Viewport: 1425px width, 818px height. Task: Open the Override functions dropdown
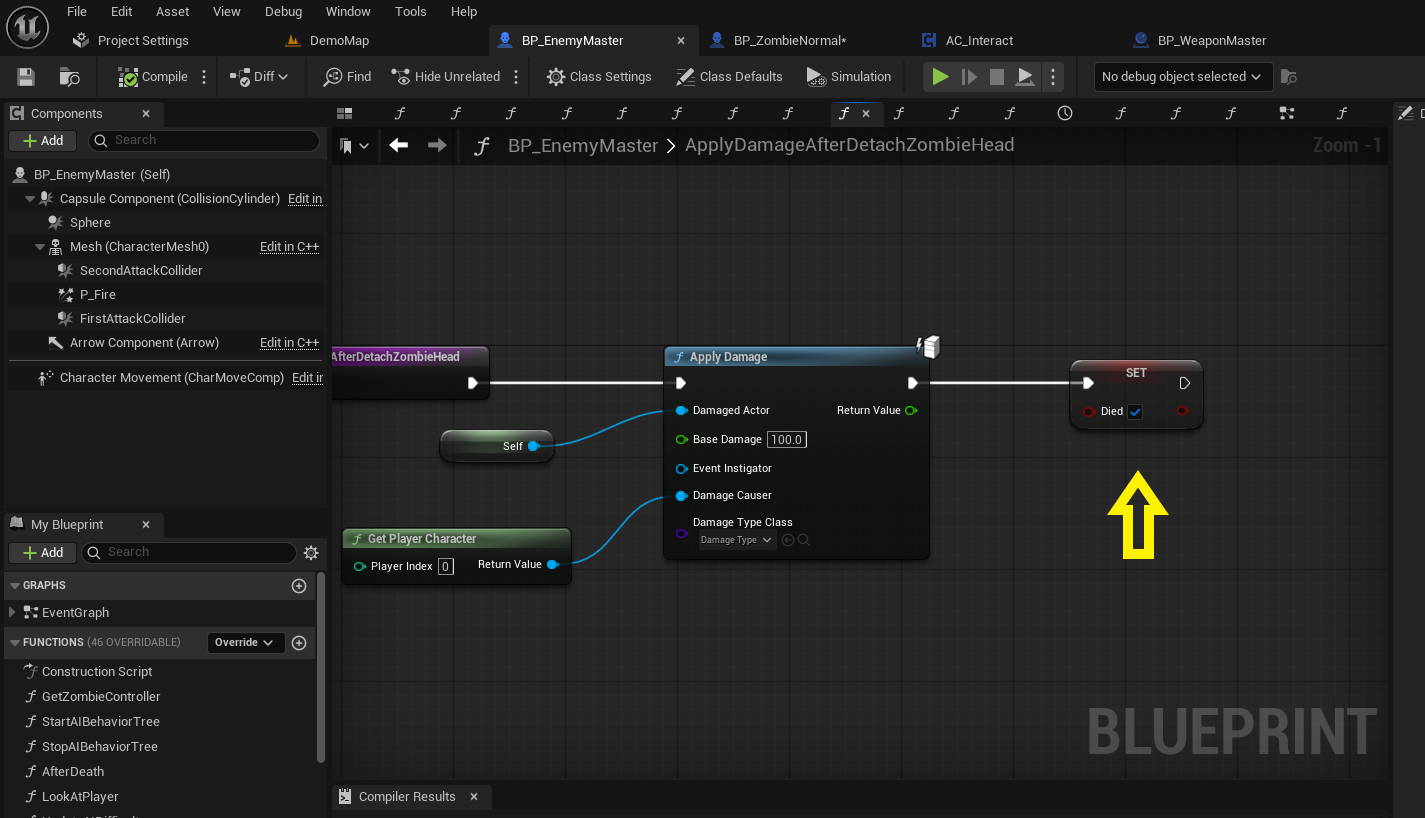point(245,643)
